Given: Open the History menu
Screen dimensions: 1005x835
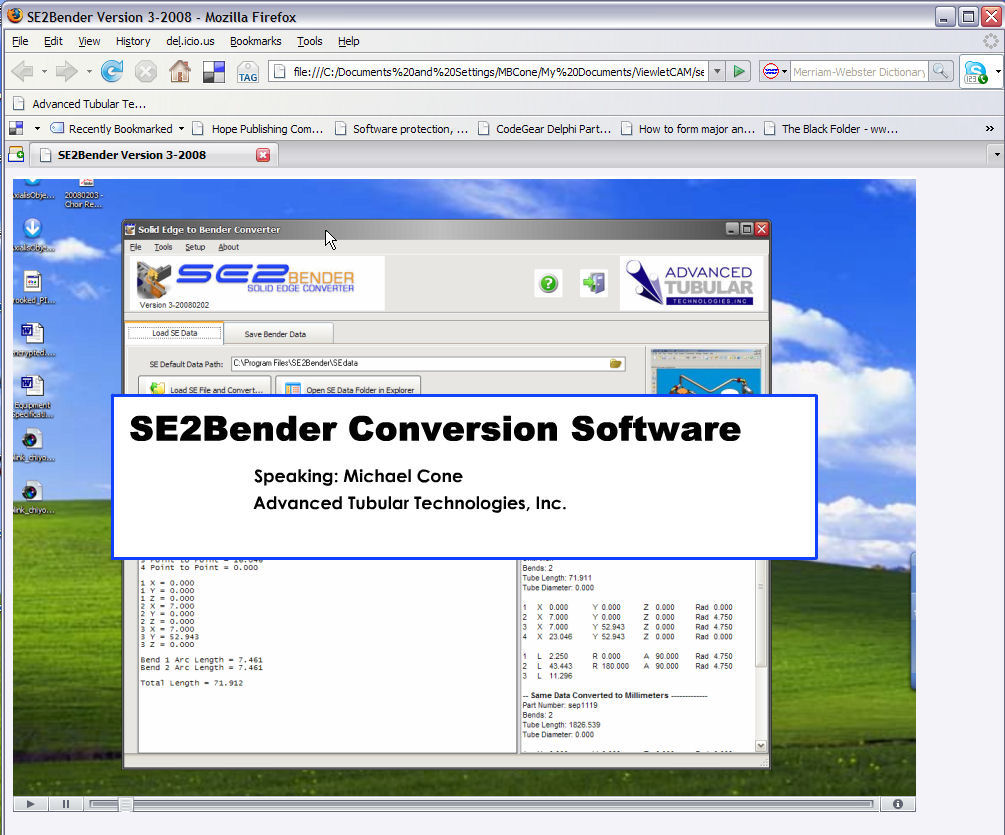Looking at the screenshot, I should point(133,41).
